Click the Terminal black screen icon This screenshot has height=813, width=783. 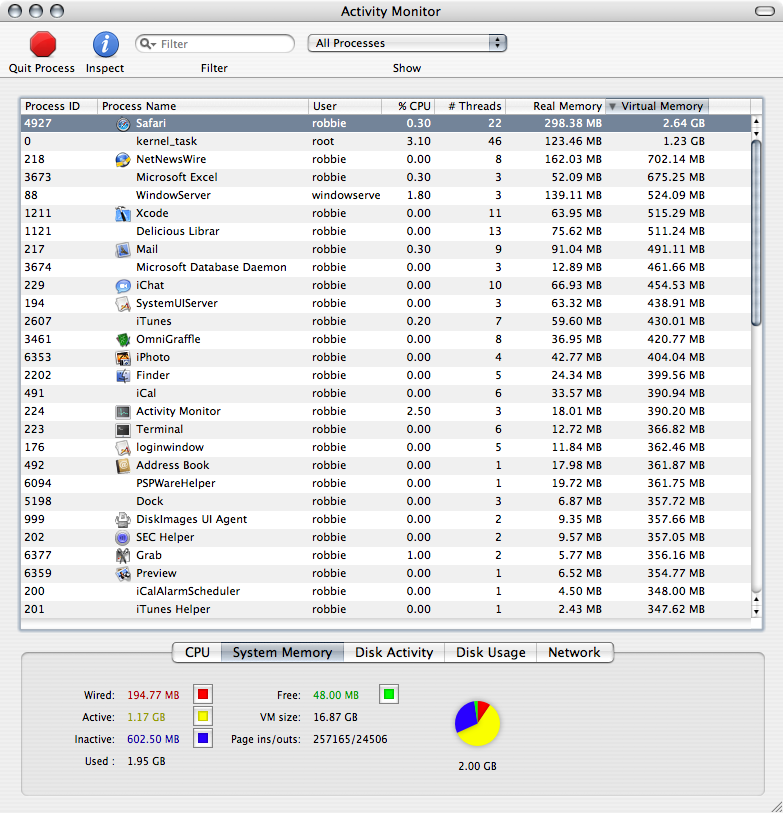pos(123,430)
